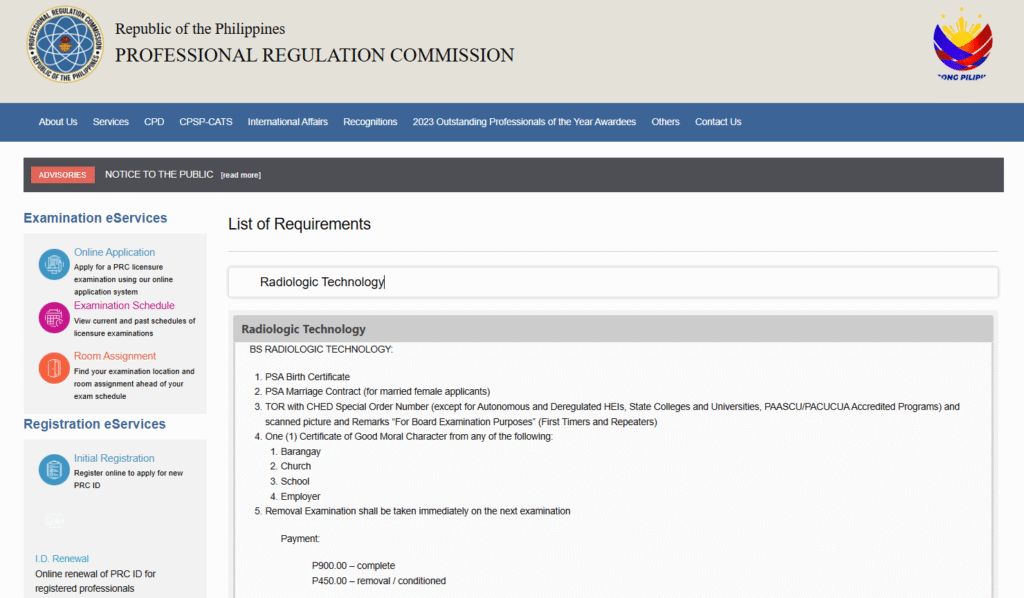Image resolution: width=1024 pixels, height=598 pixels.
Task: Click the Bagong Pilipinas sun logo
Action: pyautogui.click(x=960, y=44)
